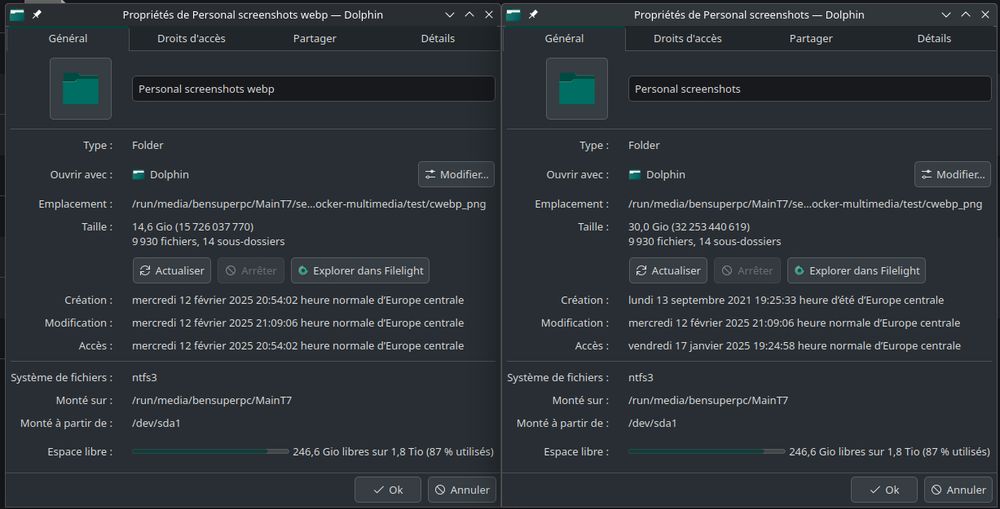Click Annuler in the Personal screenshots window
Image resolution: width=1000 pixels, height=509 pixels.
point(958,490)
